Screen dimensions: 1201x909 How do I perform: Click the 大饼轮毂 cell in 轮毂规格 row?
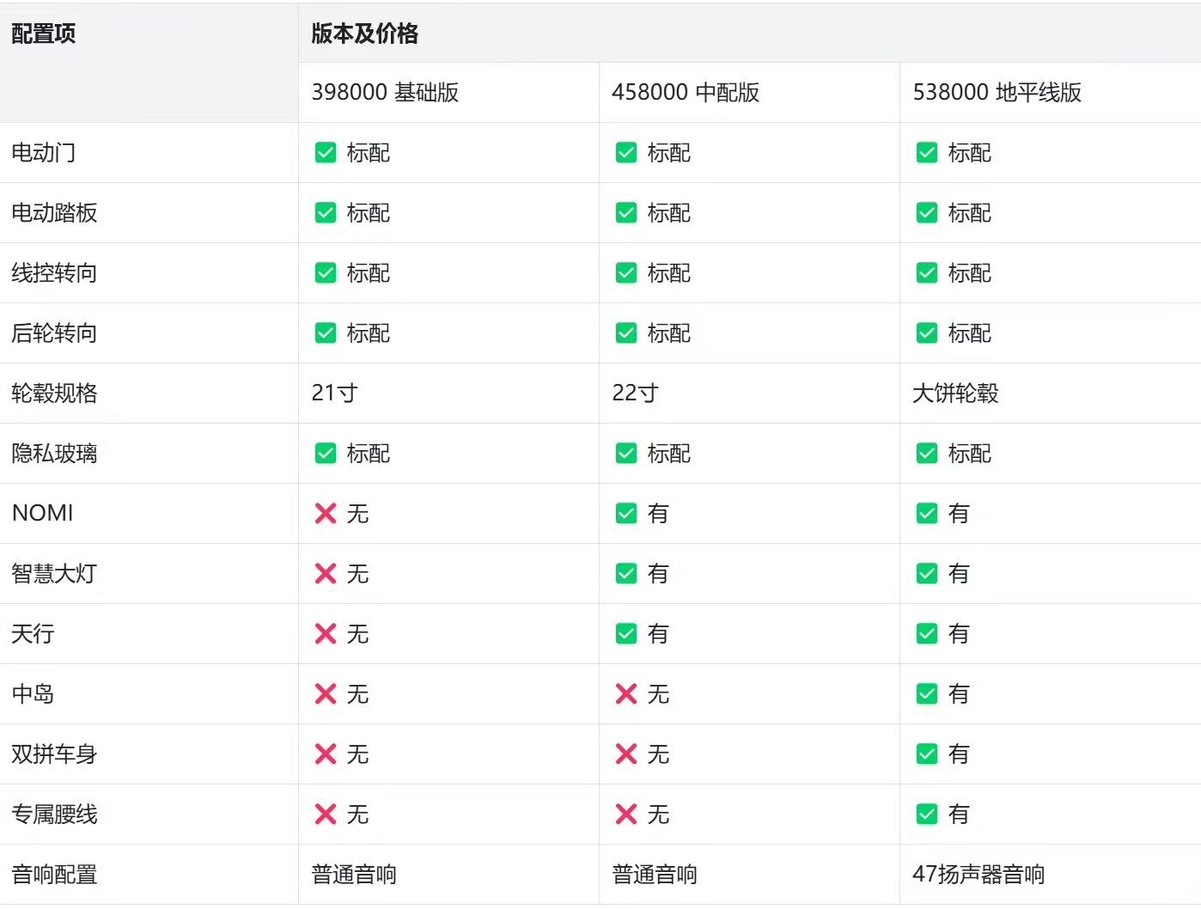point(955,394)
